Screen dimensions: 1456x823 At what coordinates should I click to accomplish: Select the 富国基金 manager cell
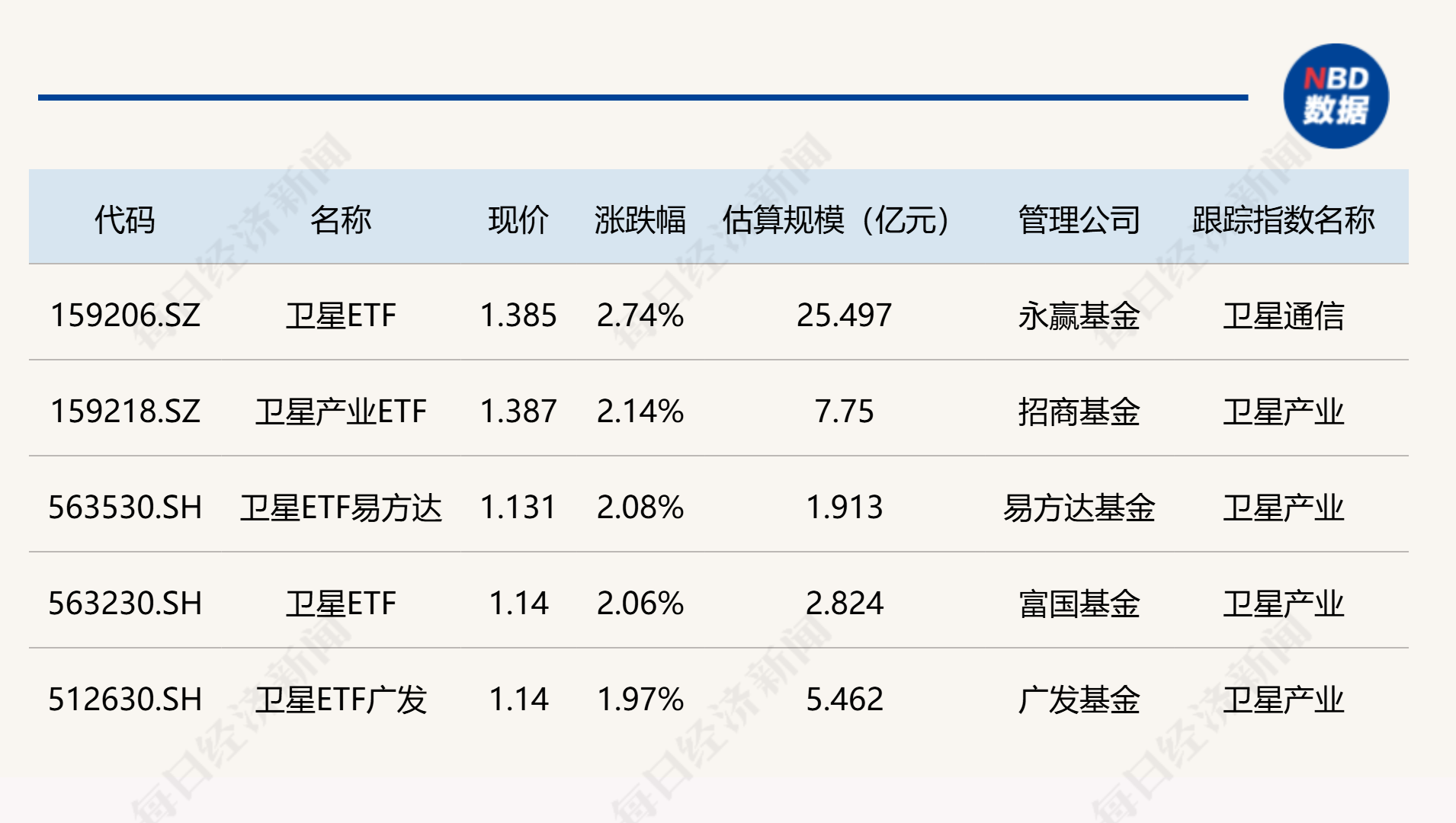pos(1079,604)
